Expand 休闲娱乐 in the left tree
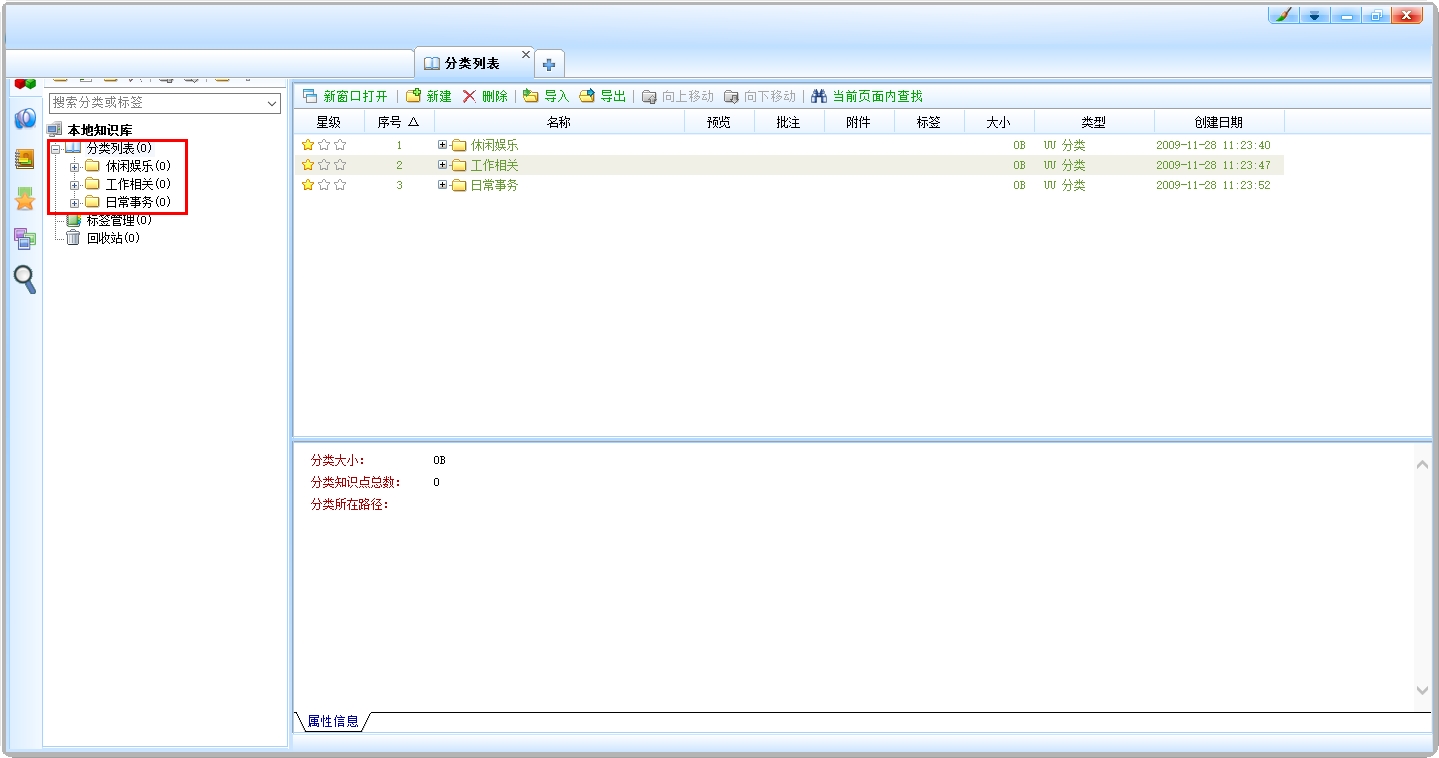 pyautogui.click(x=75, y=167)
